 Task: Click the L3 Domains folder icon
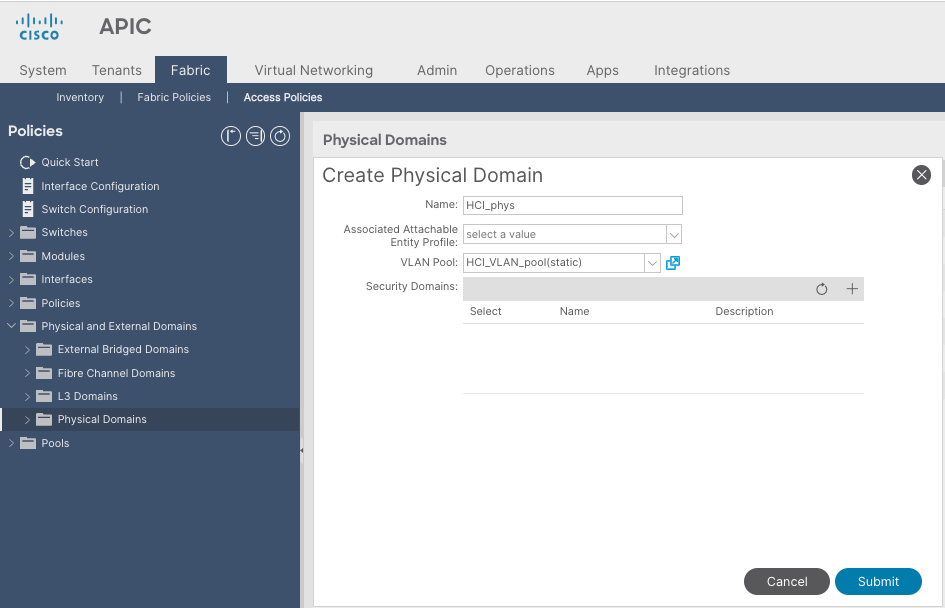pos(44,396)
